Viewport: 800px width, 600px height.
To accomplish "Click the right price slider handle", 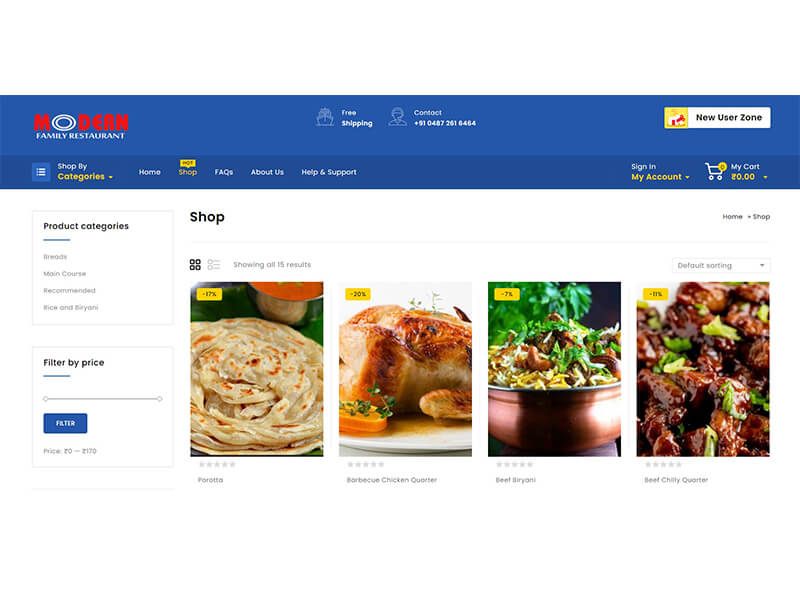I will pyautogui.click(x=160, y=398).
